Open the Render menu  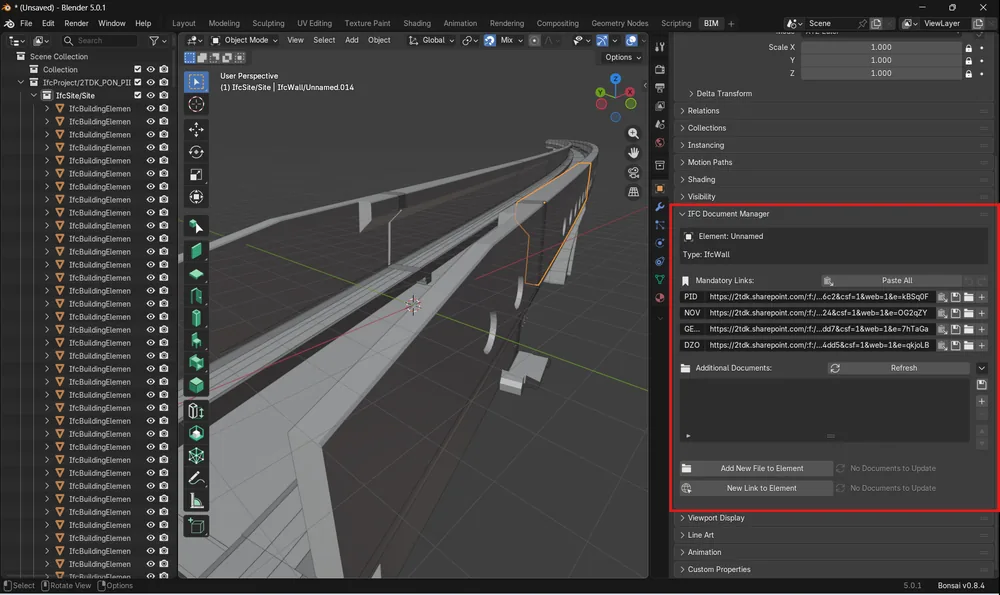[x=77, y=24]
